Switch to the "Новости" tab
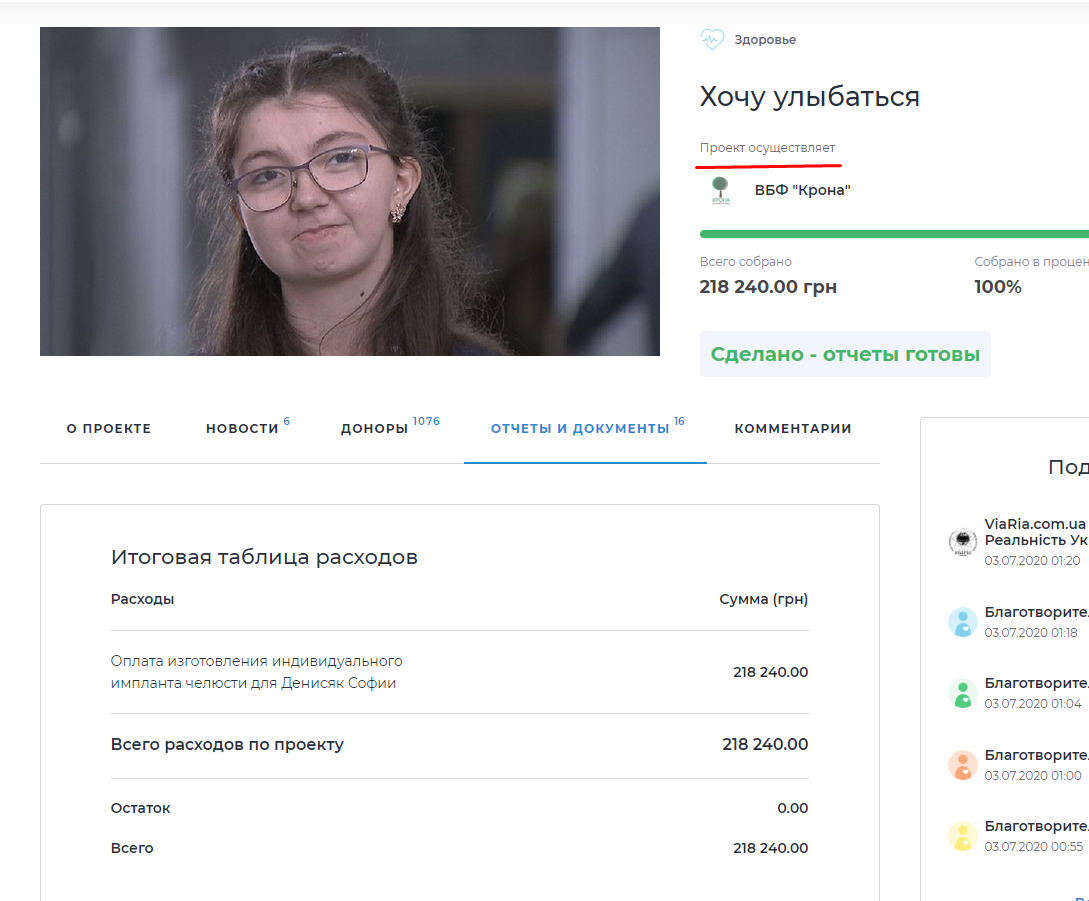This screenshot has height=901, width=1089. click(x=242, y=428)
